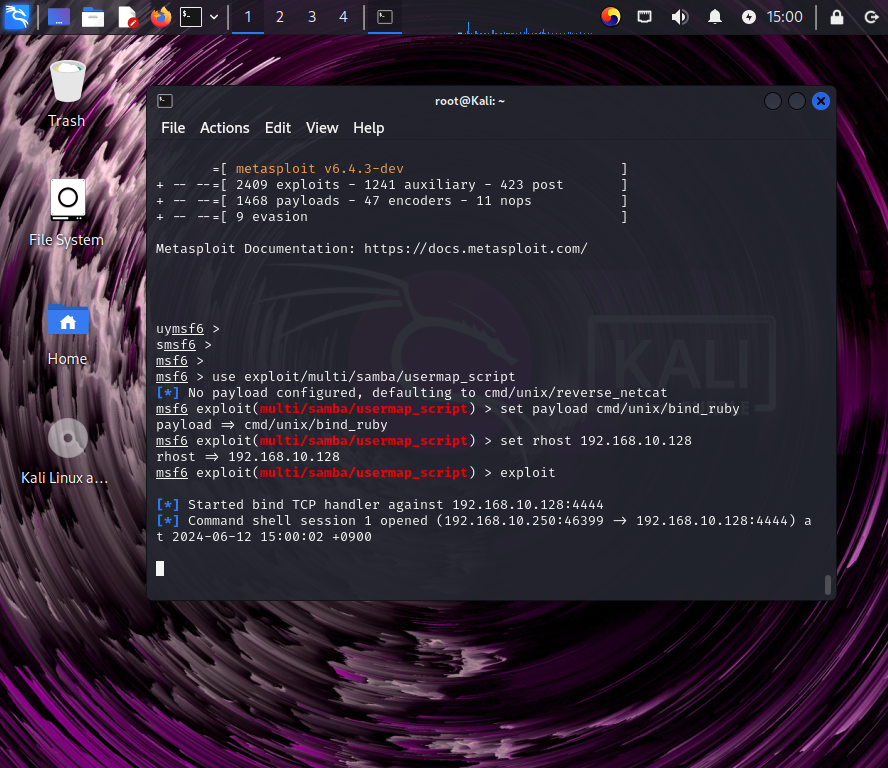Click 'Started bind TCP handler' line
The width and height of the screenshot is (888, 768).
[x=379, y=505]
